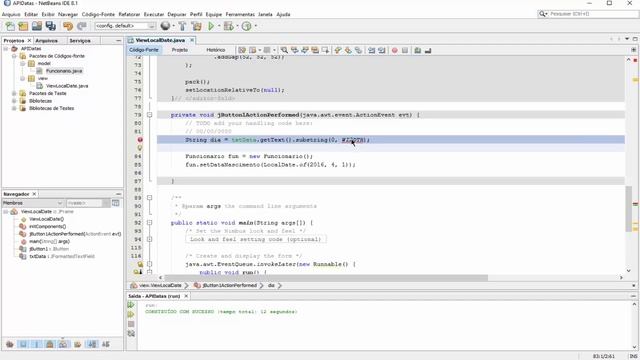Image resolution: width=640 pixels, height=360 pixels.
Task: Toggle Show Inner Classes filter in Navigator
Action: (x=63, y=344)
